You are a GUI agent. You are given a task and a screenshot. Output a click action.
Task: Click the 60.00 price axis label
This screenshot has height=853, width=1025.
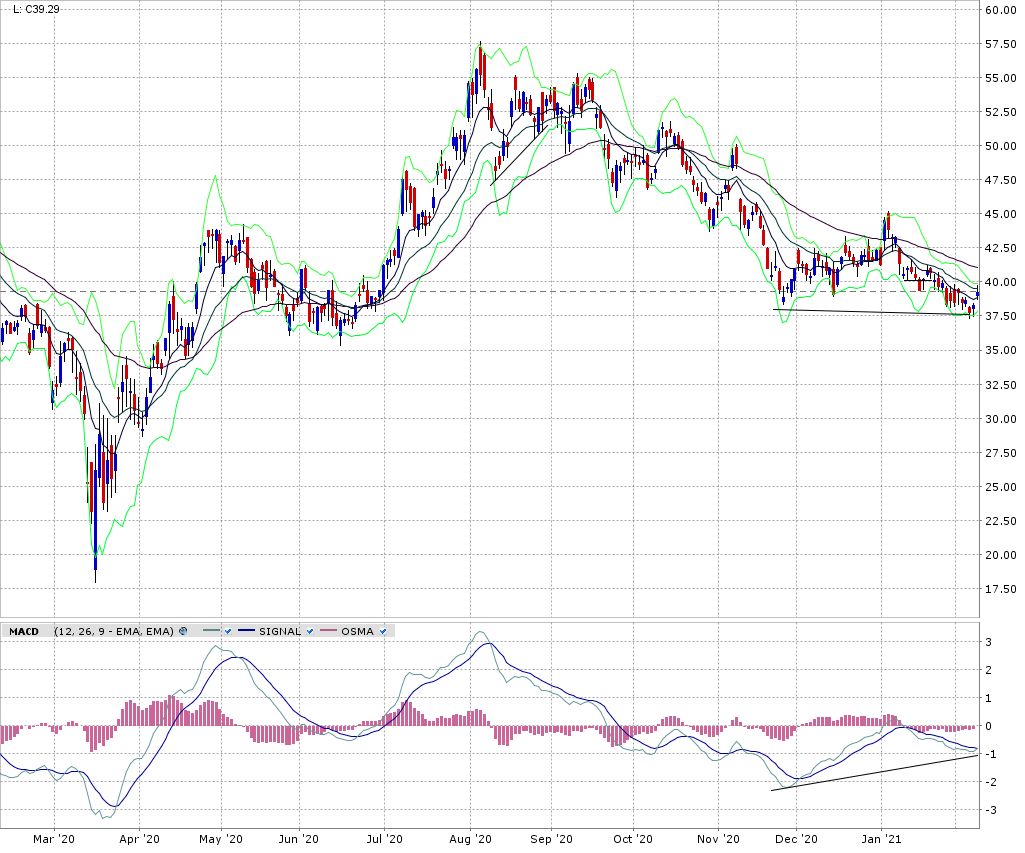coord(1001,10)
